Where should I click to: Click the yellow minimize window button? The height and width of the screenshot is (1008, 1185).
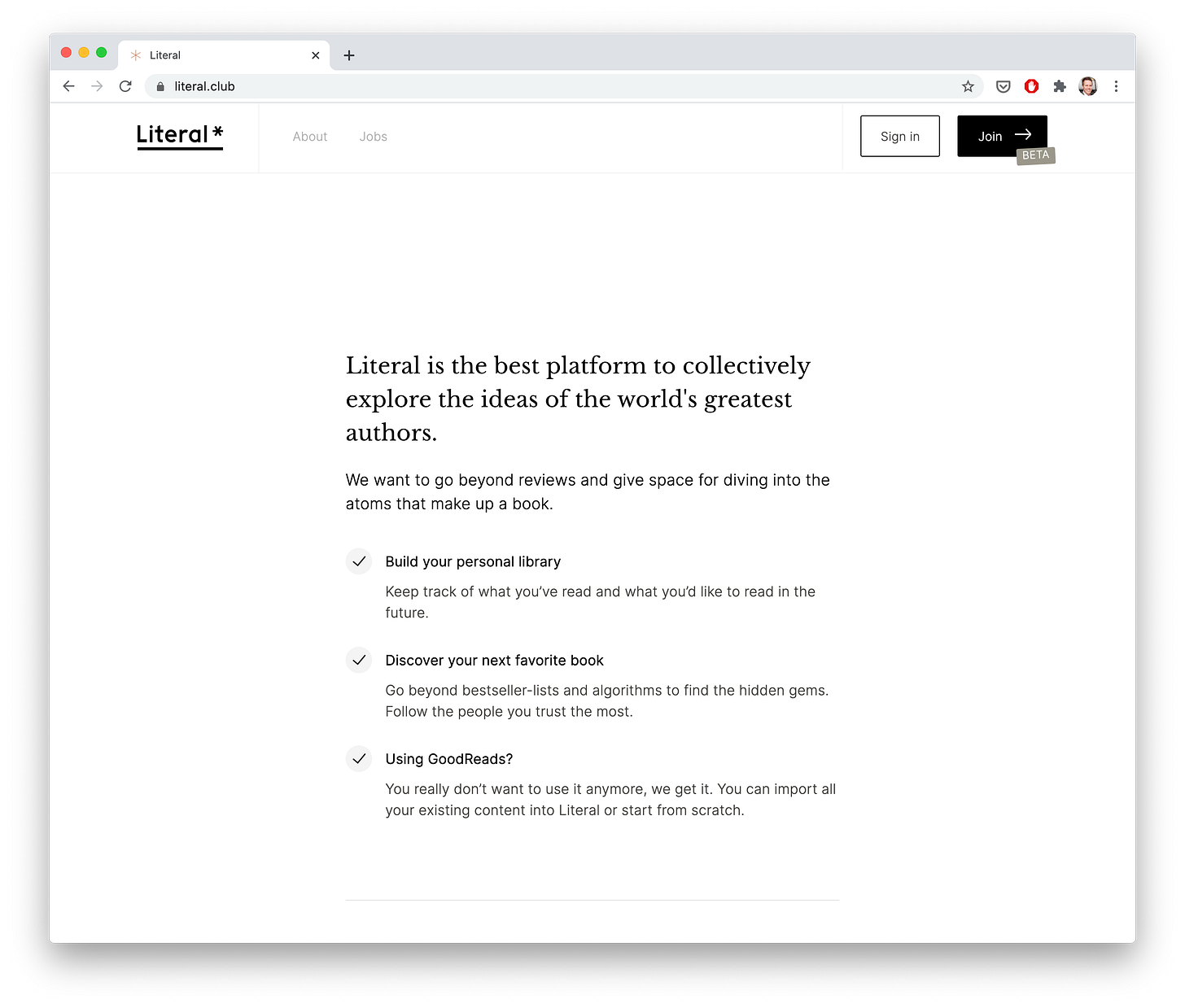(x=84, y=52)
